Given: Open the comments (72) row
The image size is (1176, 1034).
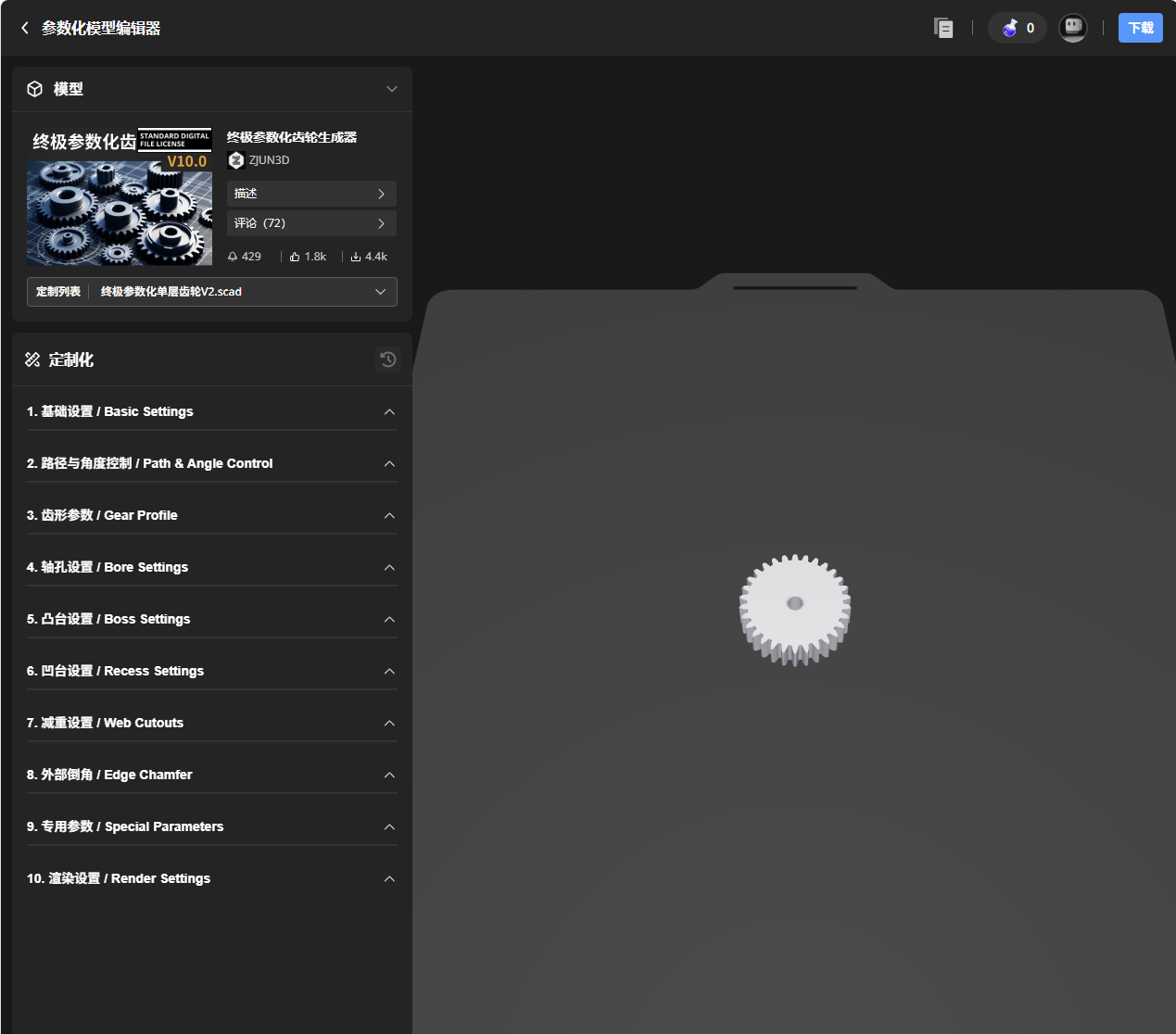Looking at the screenshot, I should [x=311, y=223].
